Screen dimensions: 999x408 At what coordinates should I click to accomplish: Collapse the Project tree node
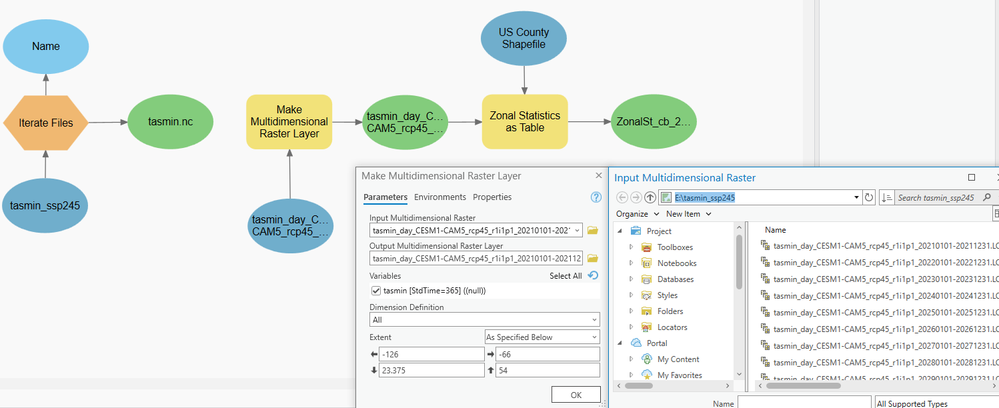pyautogui.click(x=619, y=231)
